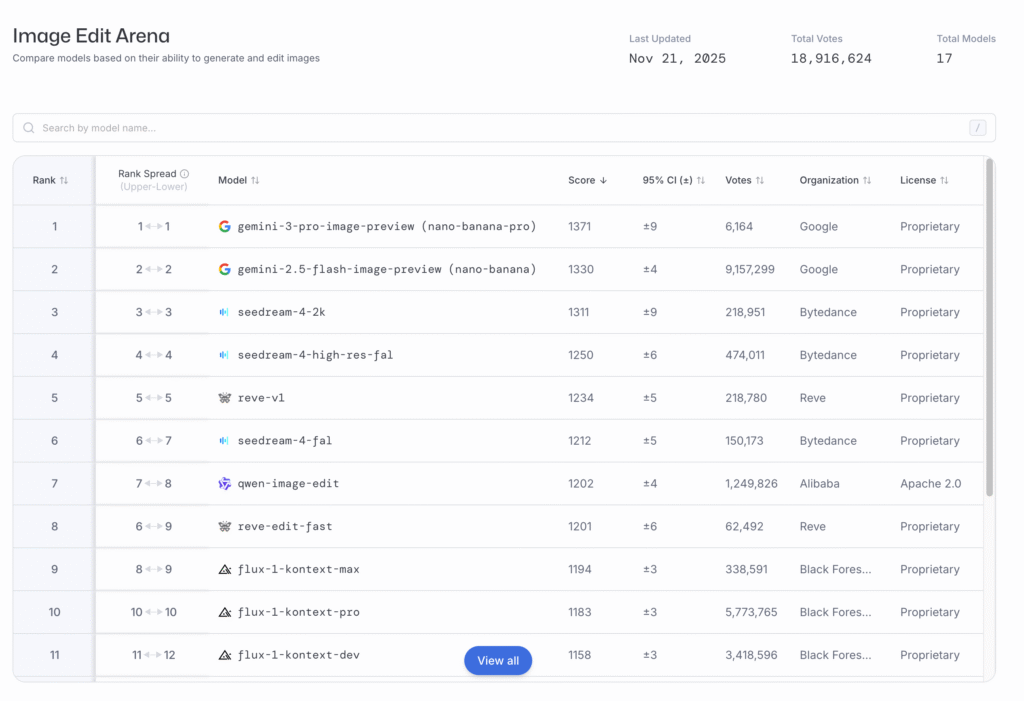Click the Qwen icon beside qwen-image-edit
The height and width of the screenshot is (701, 1024).
click(225, 484)
